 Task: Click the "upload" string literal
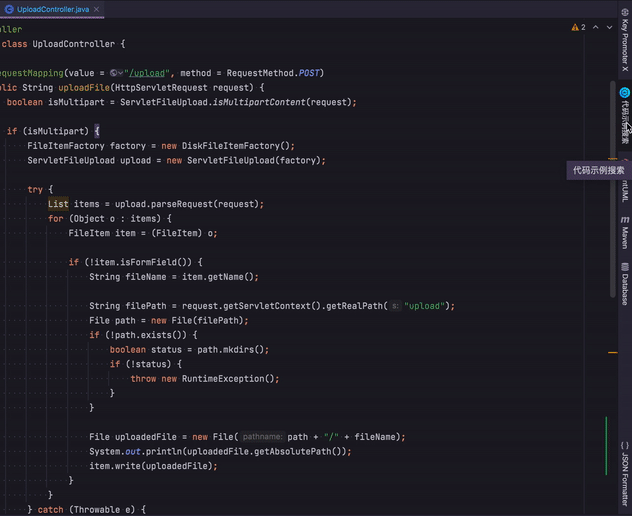point(424,306)
